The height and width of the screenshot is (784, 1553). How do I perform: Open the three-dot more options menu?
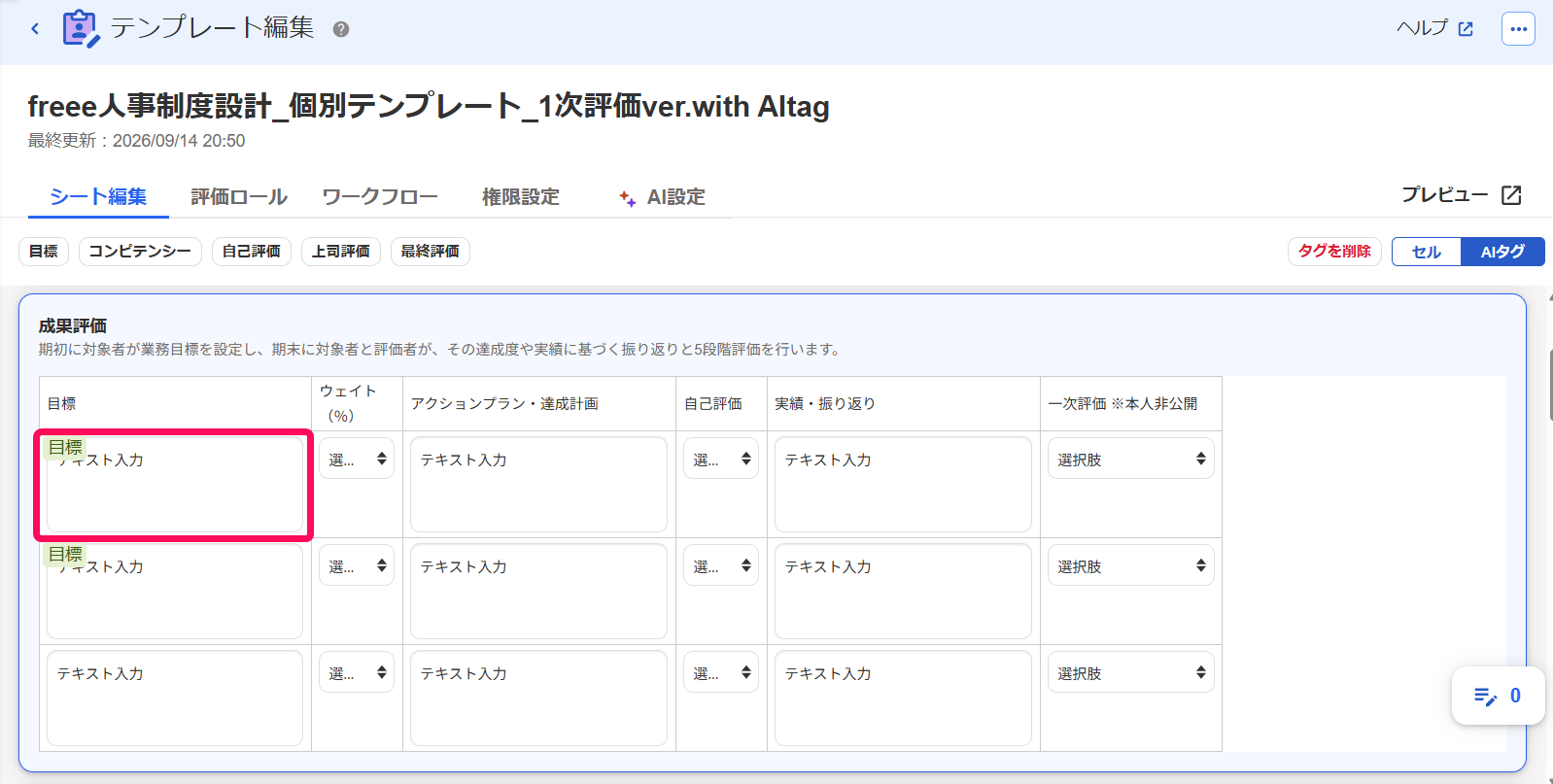coord(1518,29)
